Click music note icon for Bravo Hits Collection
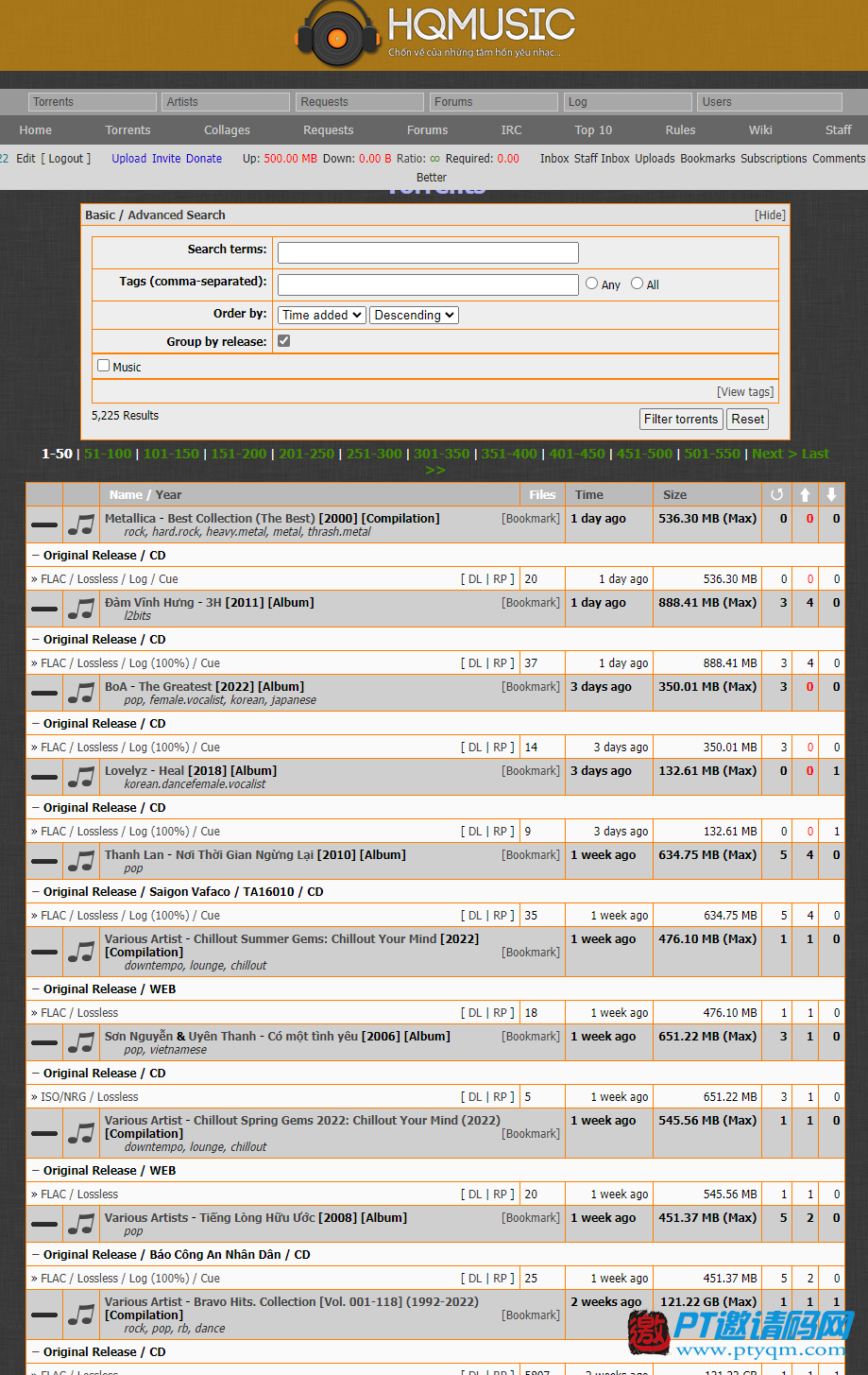This screenshot has width=868, height=1375. click(81, 1315)
